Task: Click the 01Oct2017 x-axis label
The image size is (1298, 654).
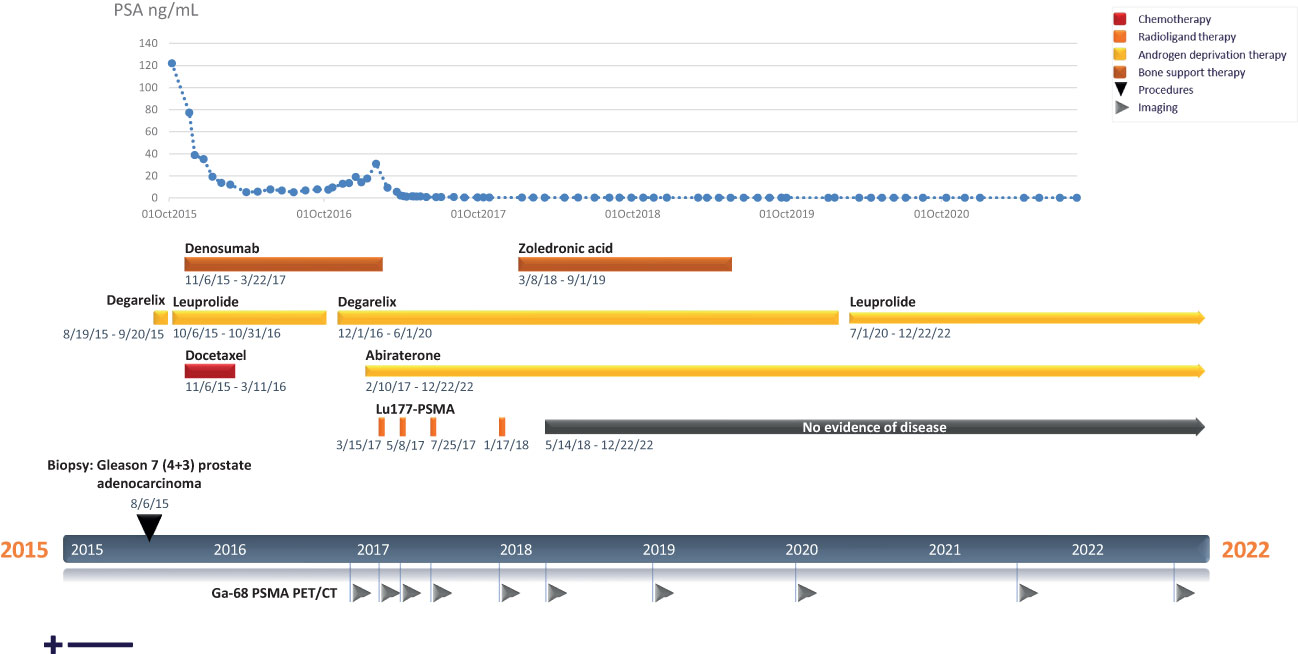Action: (477, 214)
